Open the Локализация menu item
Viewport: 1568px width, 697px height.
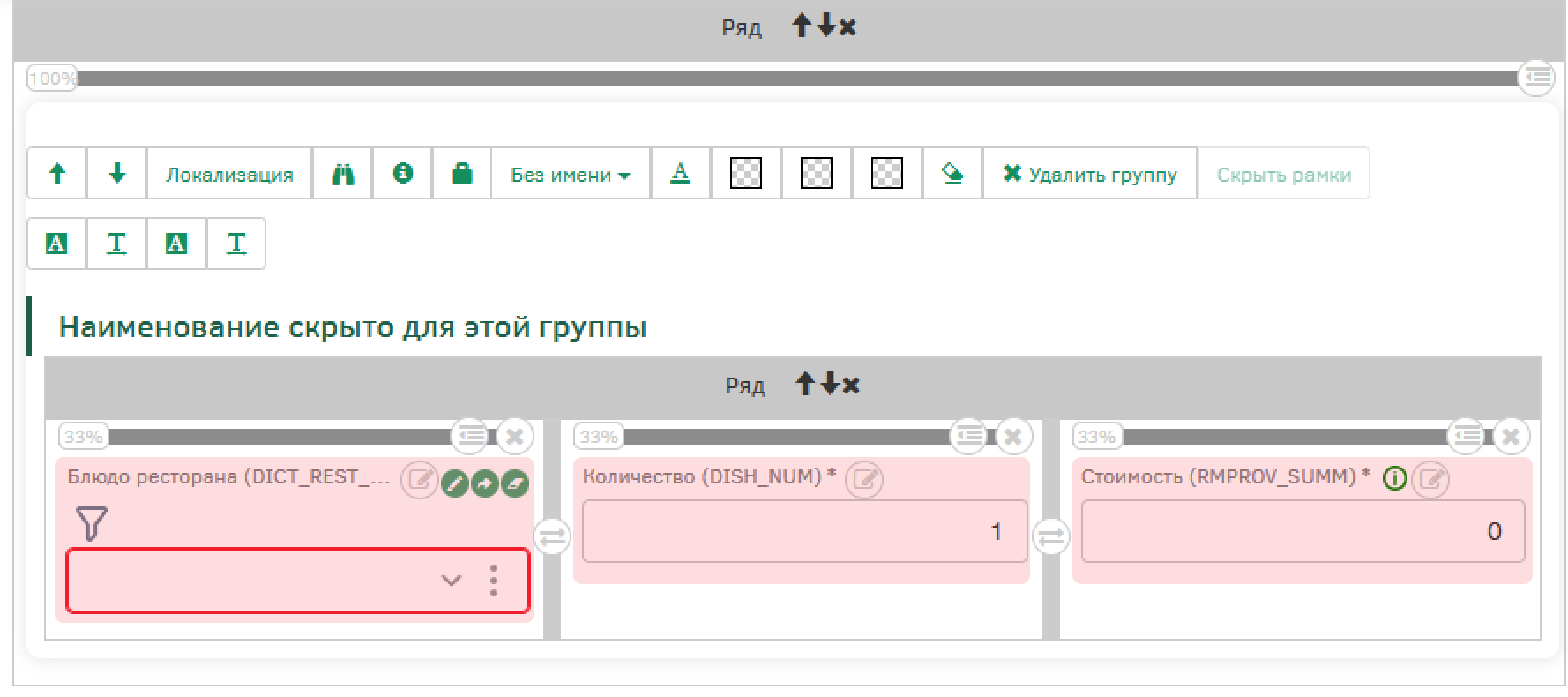pyautogui.click(x=229, y=175)
